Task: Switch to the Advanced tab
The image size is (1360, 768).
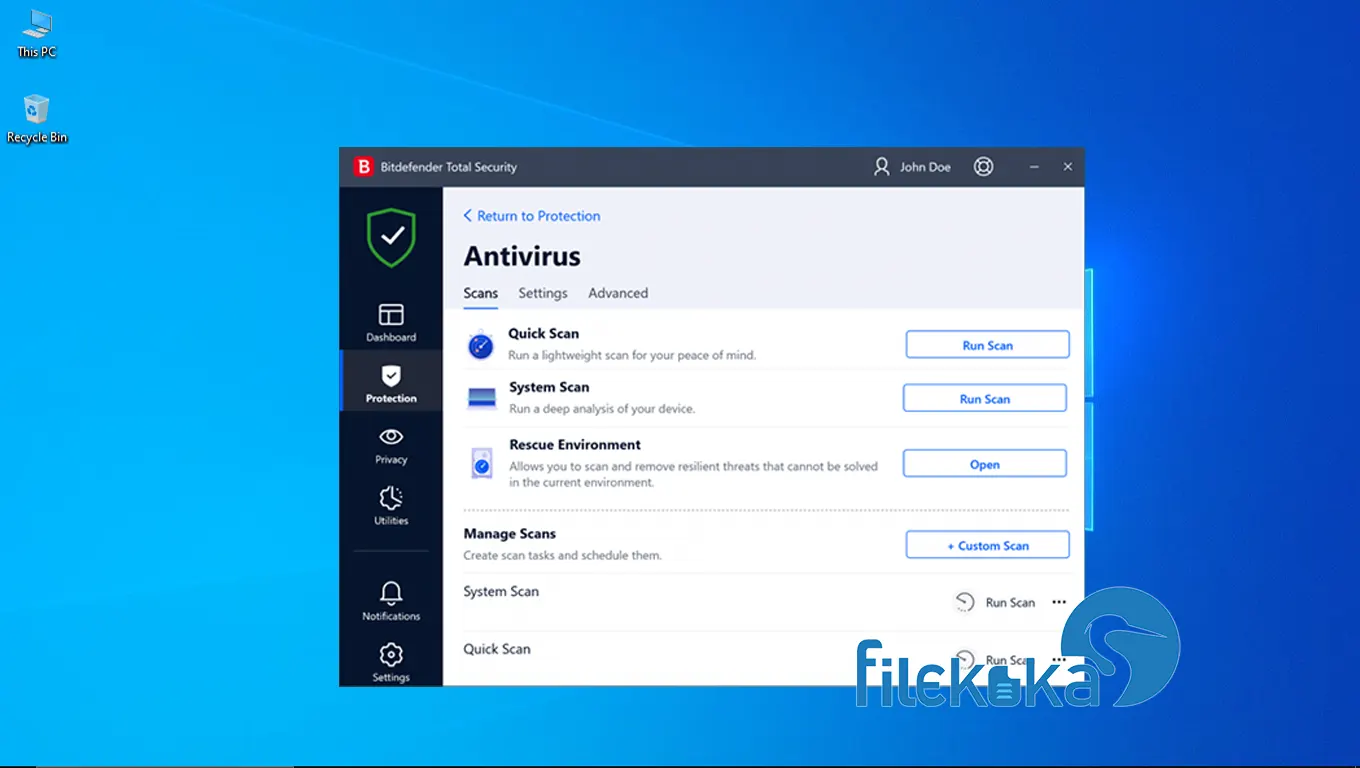Action: [x=618, y=293]
